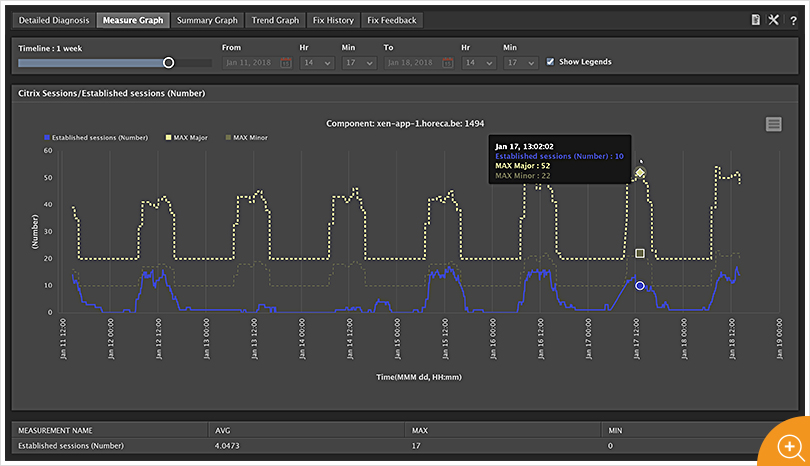The height and width of the screenshot is (466, 810).
Task: Toggle Established sessions legend series
Action: click(96, 137)
